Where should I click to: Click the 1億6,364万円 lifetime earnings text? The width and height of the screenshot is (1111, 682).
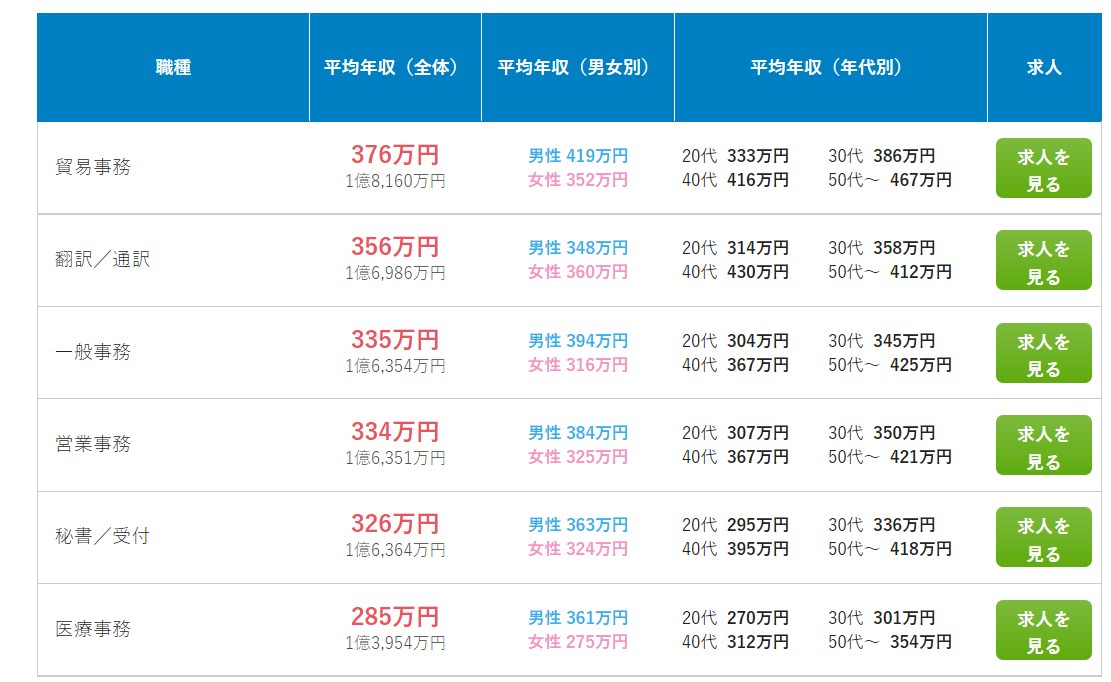(395, 550)
